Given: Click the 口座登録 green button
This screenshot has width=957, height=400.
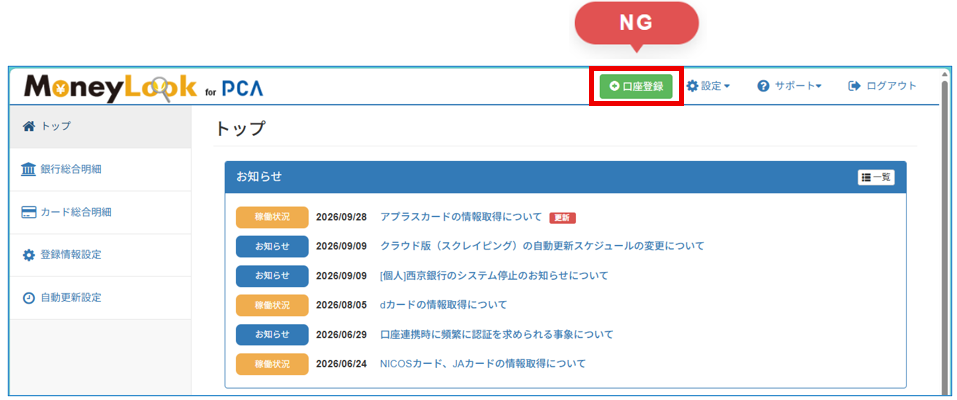Looking at the screenshot, I should point(635,86).
